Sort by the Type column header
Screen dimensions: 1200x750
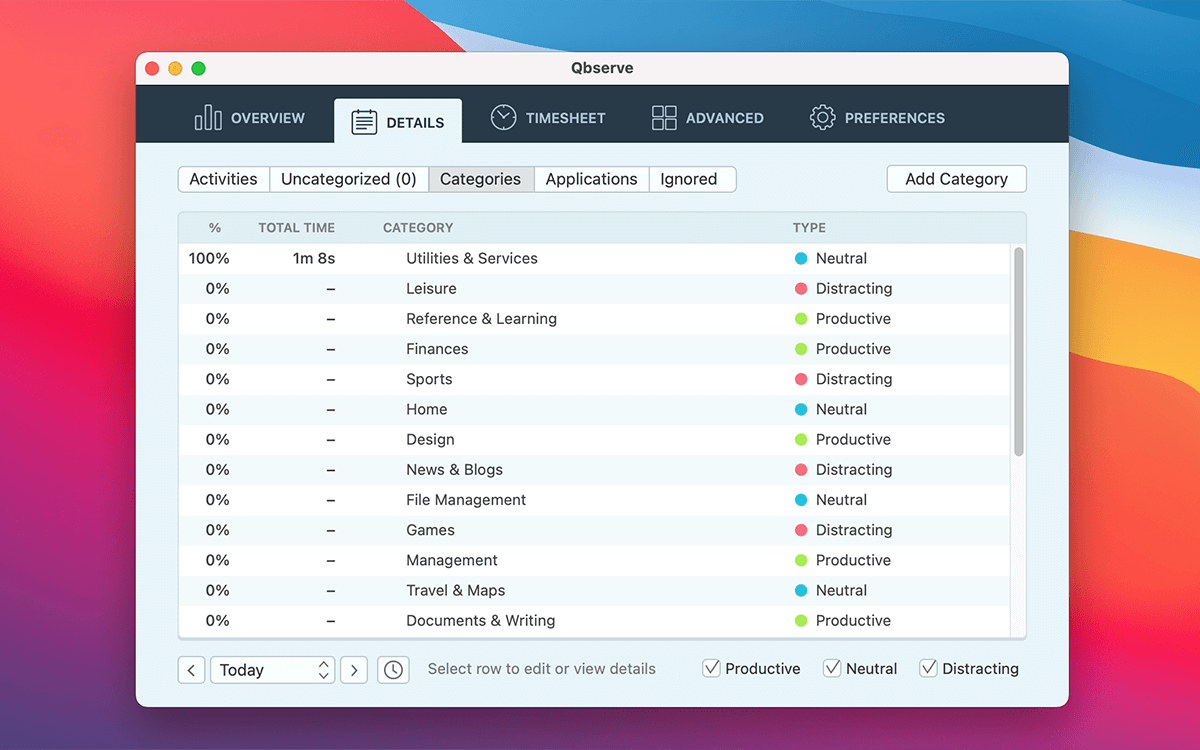(809, 228)
